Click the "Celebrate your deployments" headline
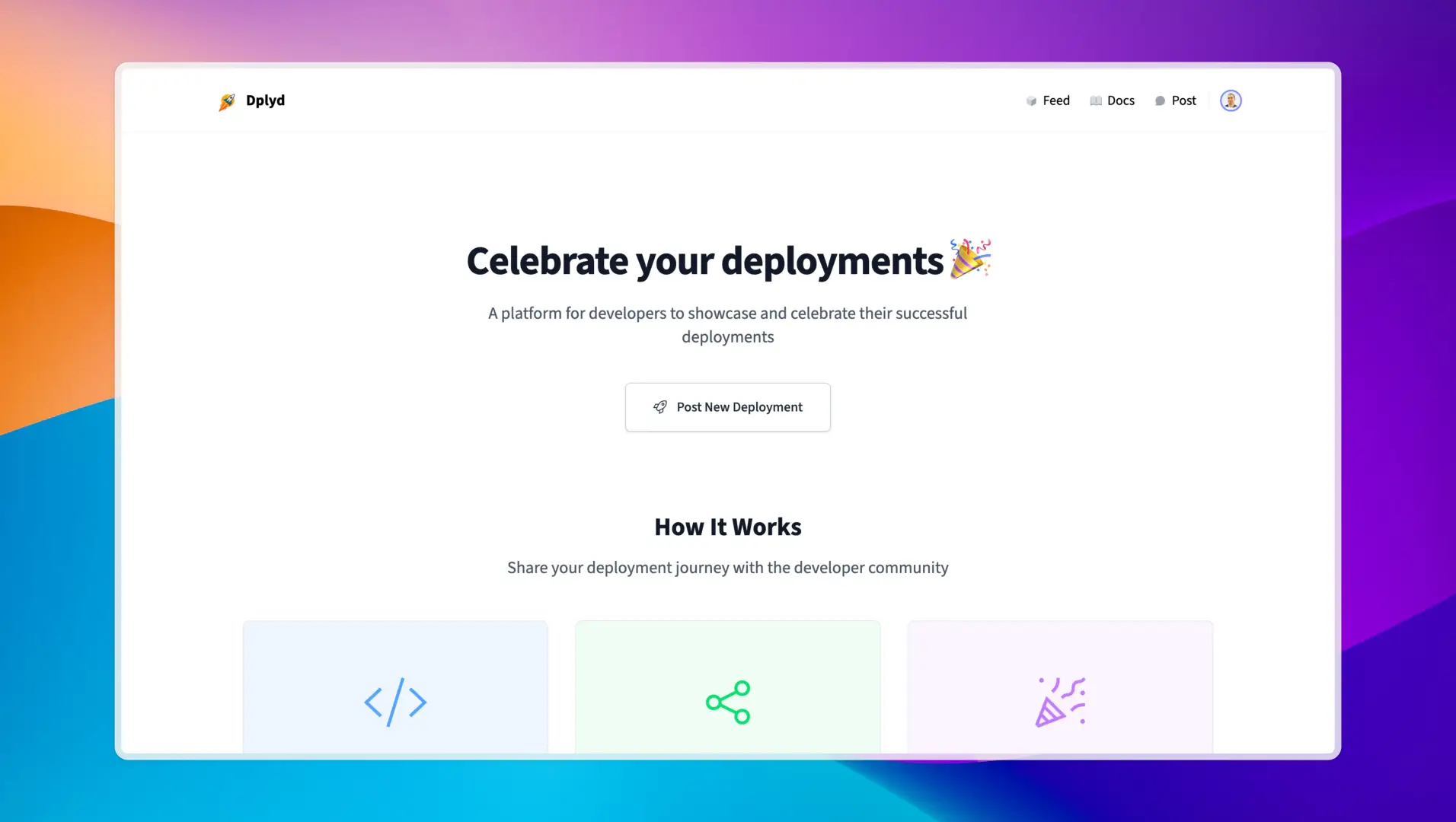This screenshot has height=822, width=1456. pos(704,261)
